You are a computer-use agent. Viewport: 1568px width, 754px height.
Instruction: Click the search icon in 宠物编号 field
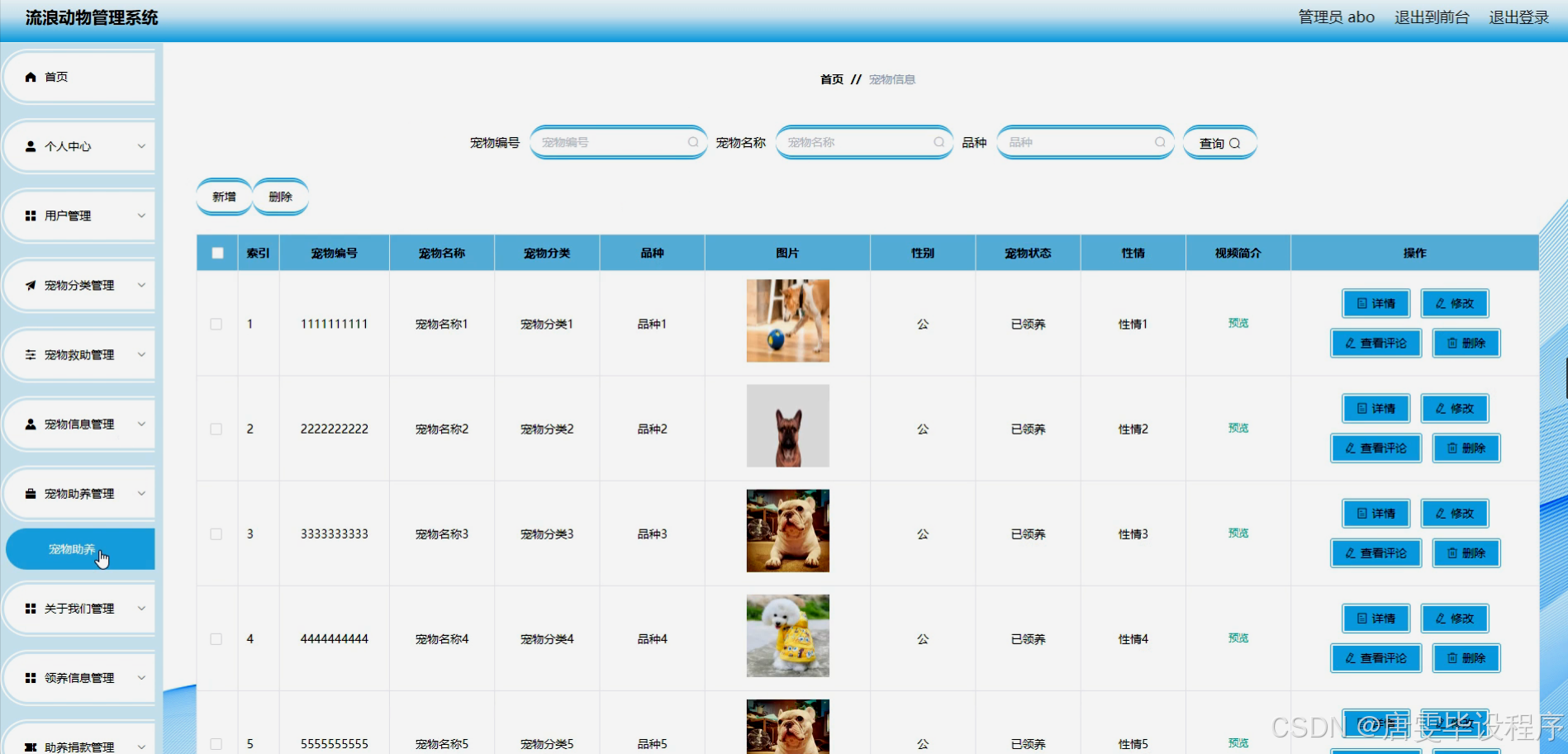pos(693,142)
